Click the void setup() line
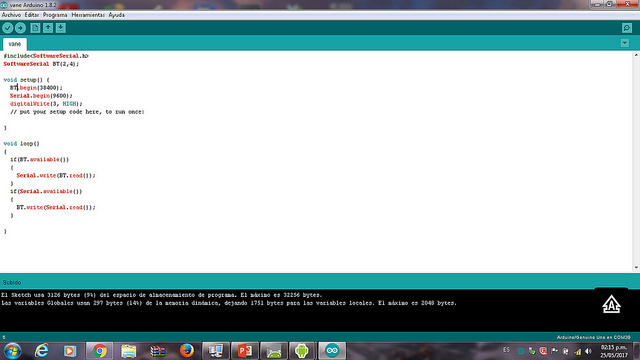The height and width of the screenshot is (360, 640). click(x=26, y=80)
